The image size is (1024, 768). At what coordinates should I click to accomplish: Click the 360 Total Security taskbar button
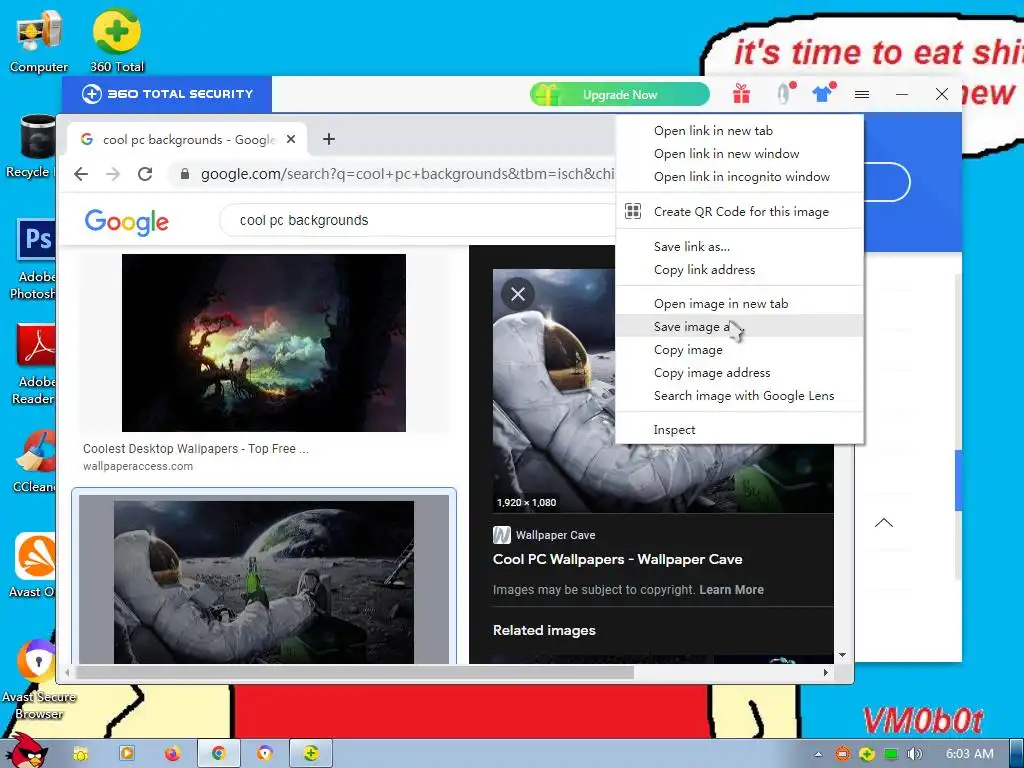(x=311, y=754)
